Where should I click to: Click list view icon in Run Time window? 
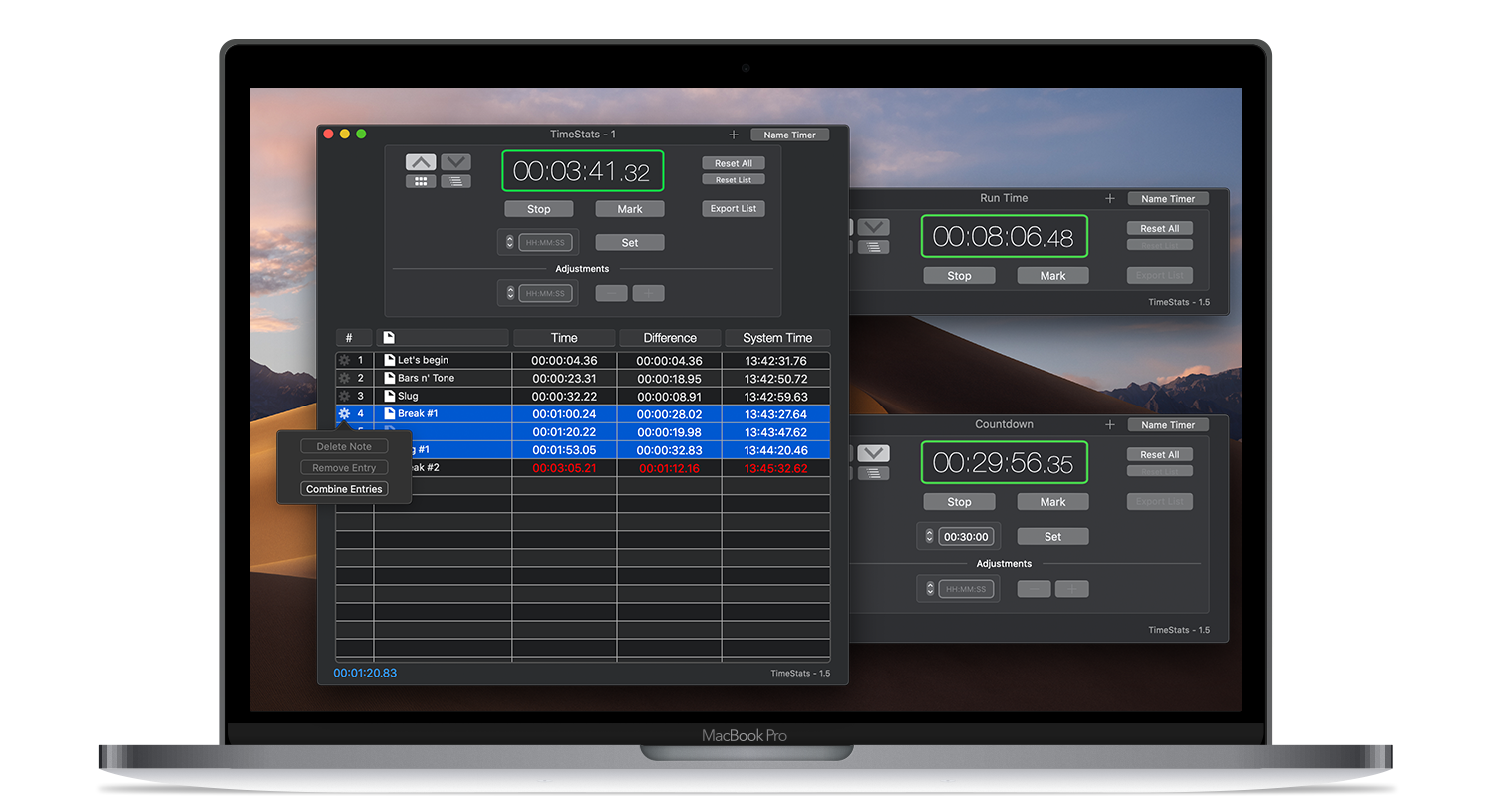click(873, 247)
